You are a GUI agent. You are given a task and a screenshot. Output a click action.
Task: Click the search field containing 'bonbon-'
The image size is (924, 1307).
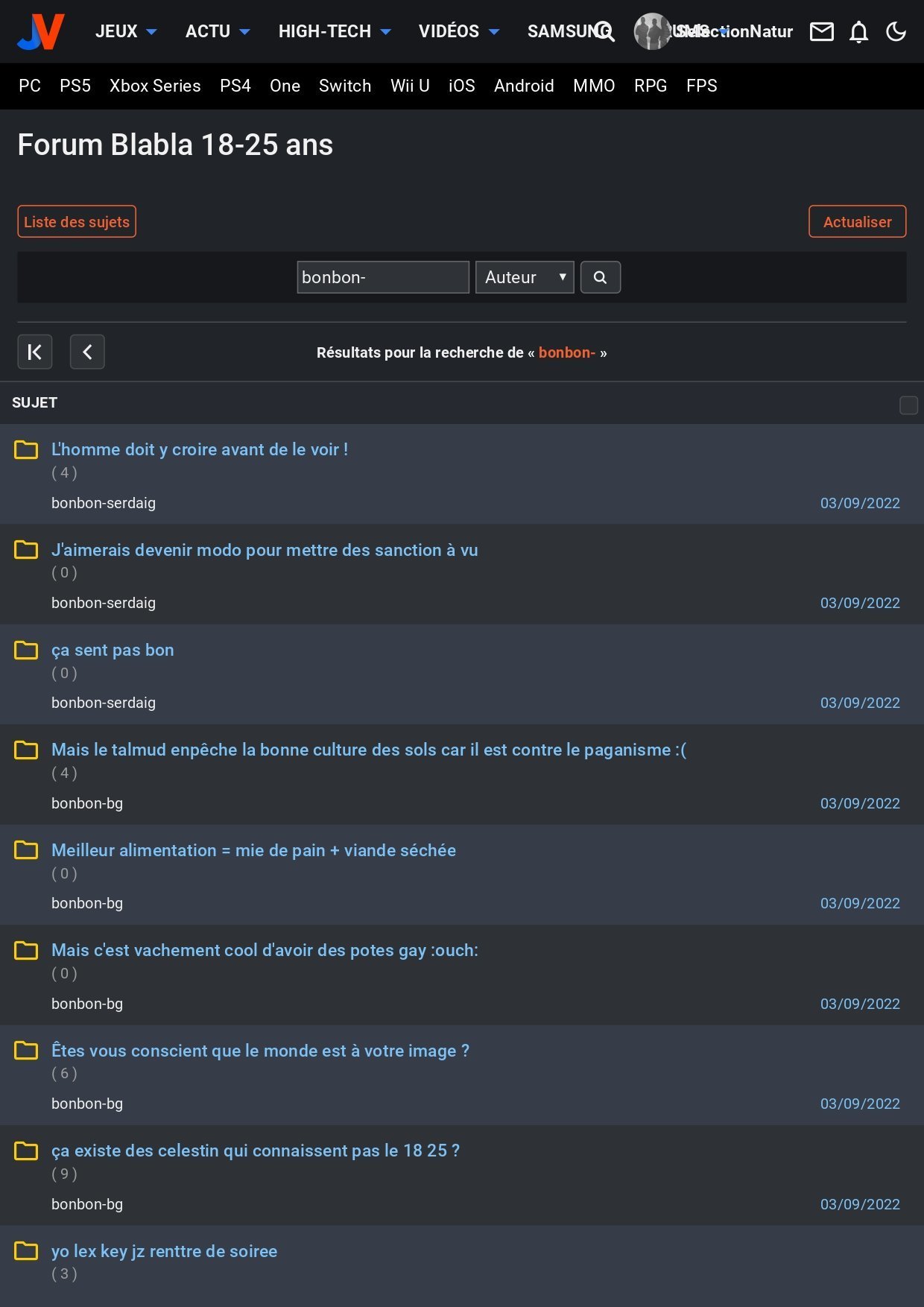click(x=382, y=277)
